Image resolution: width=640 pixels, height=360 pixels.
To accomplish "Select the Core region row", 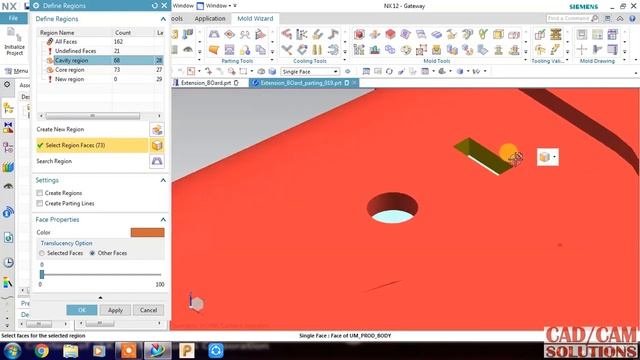I will (x=101, y=70).
